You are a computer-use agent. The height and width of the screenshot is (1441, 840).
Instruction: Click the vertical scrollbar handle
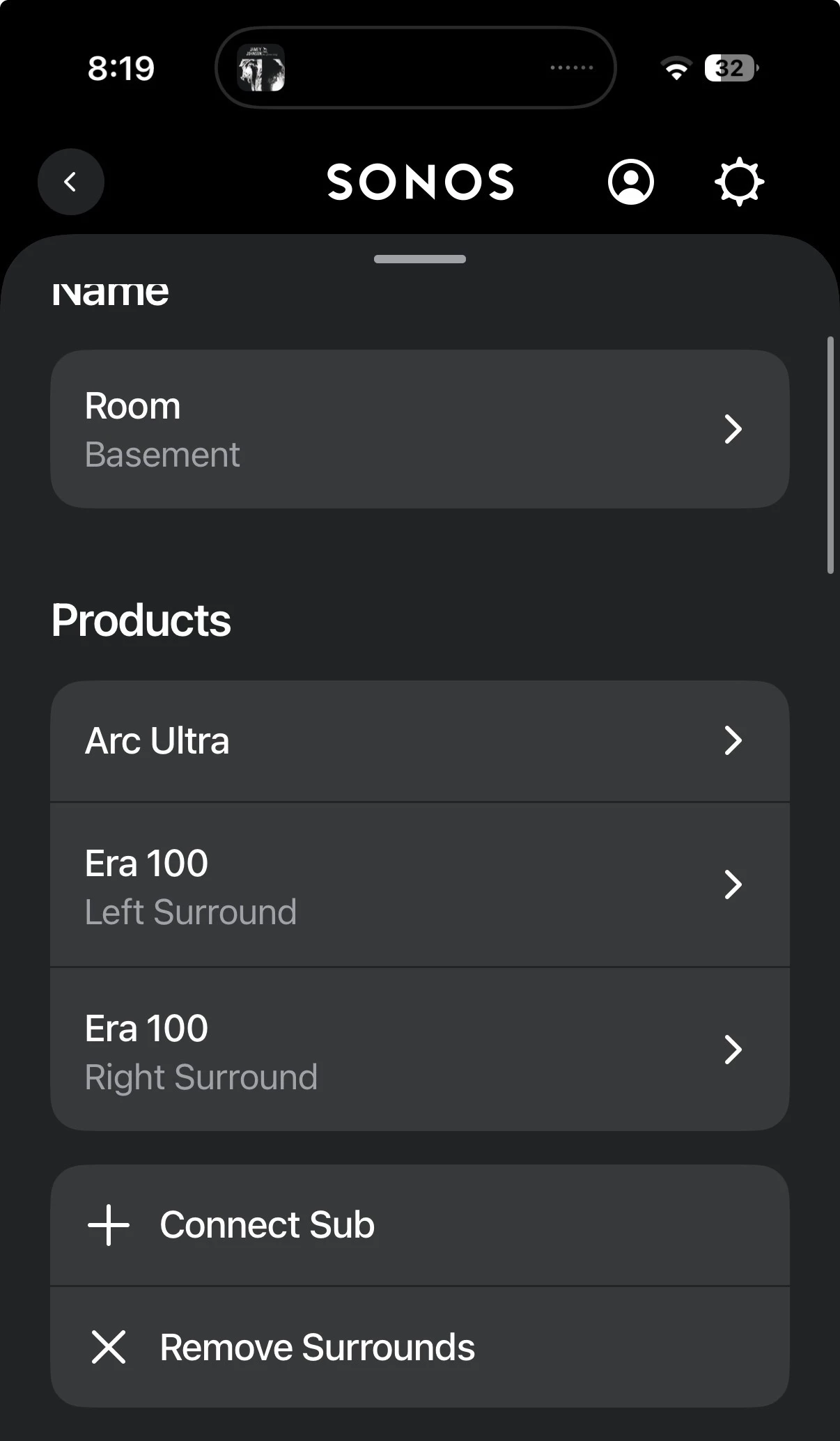pyautogui.click(x=830, y=455)
